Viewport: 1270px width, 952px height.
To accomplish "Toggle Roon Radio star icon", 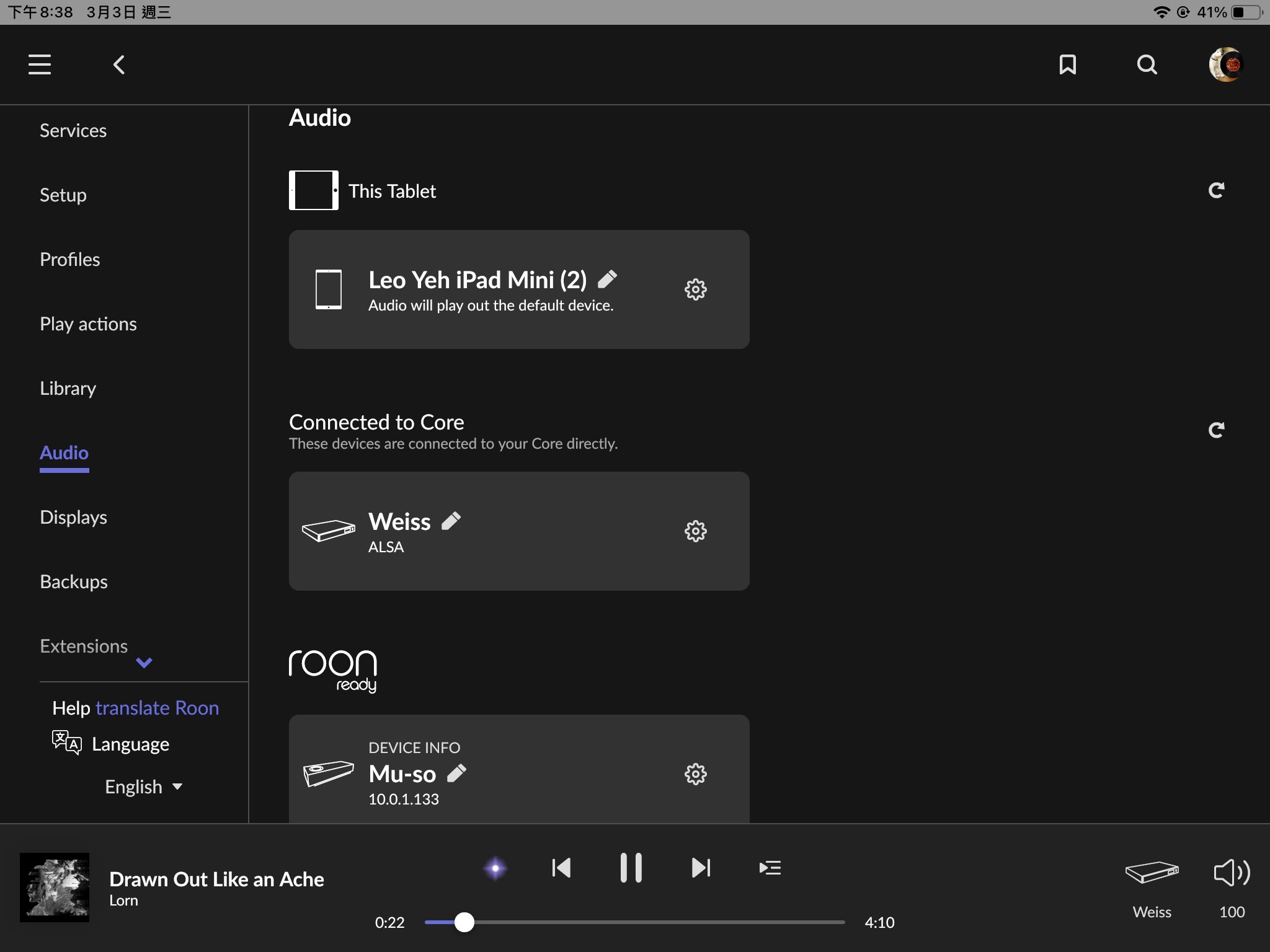I will (495, 868).
